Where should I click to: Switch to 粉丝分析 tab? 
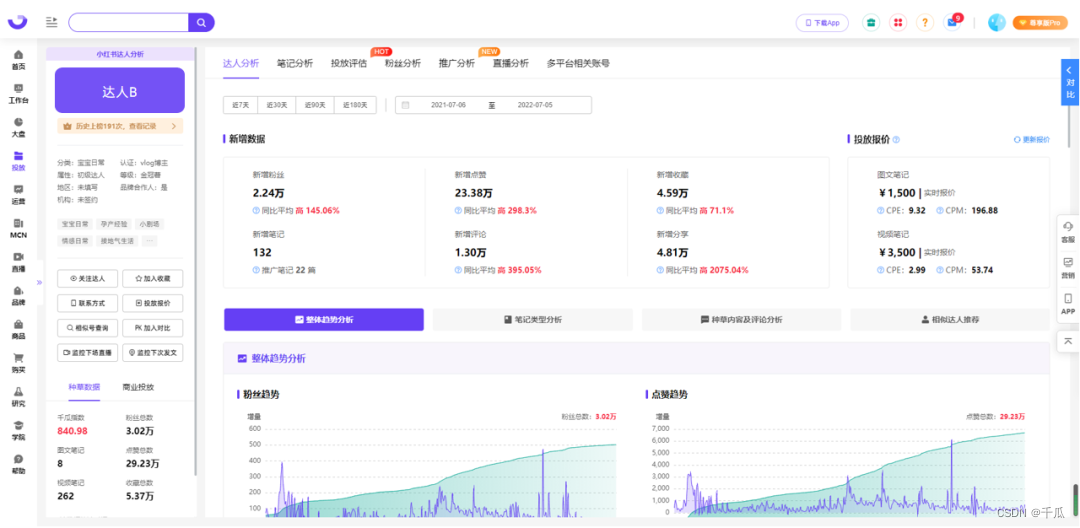pyautogui.click(x=403, y=63)
